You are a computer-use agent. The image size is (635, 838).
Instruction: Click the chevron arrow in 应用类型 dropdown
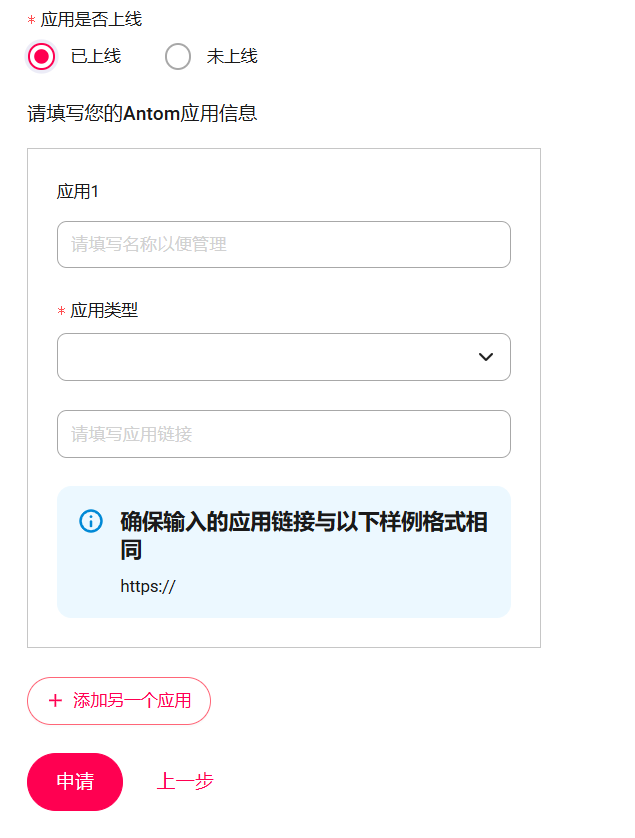click(486, 357)
